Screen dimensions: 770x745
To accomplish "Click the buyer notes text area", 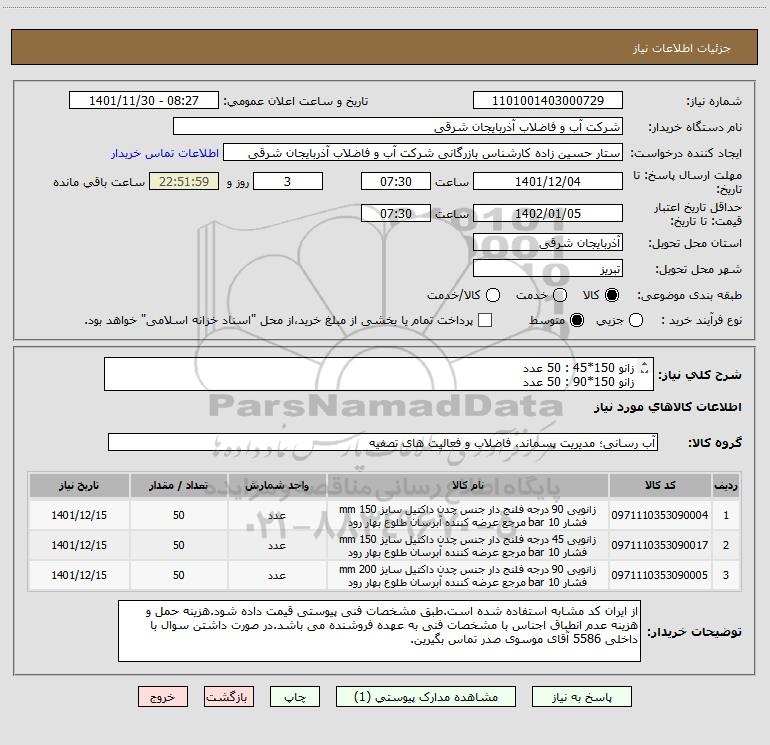I will point(379,631).
